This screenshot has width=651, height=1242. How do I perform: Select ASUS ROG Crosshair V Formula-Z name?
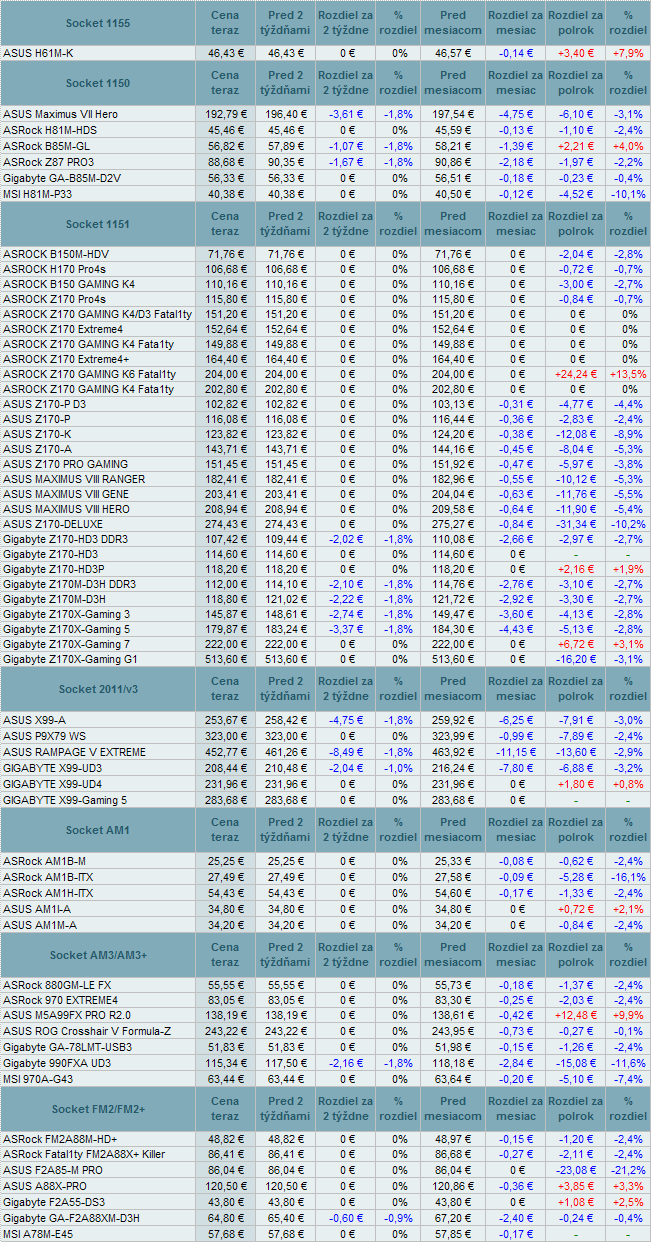coord(87,1031)
